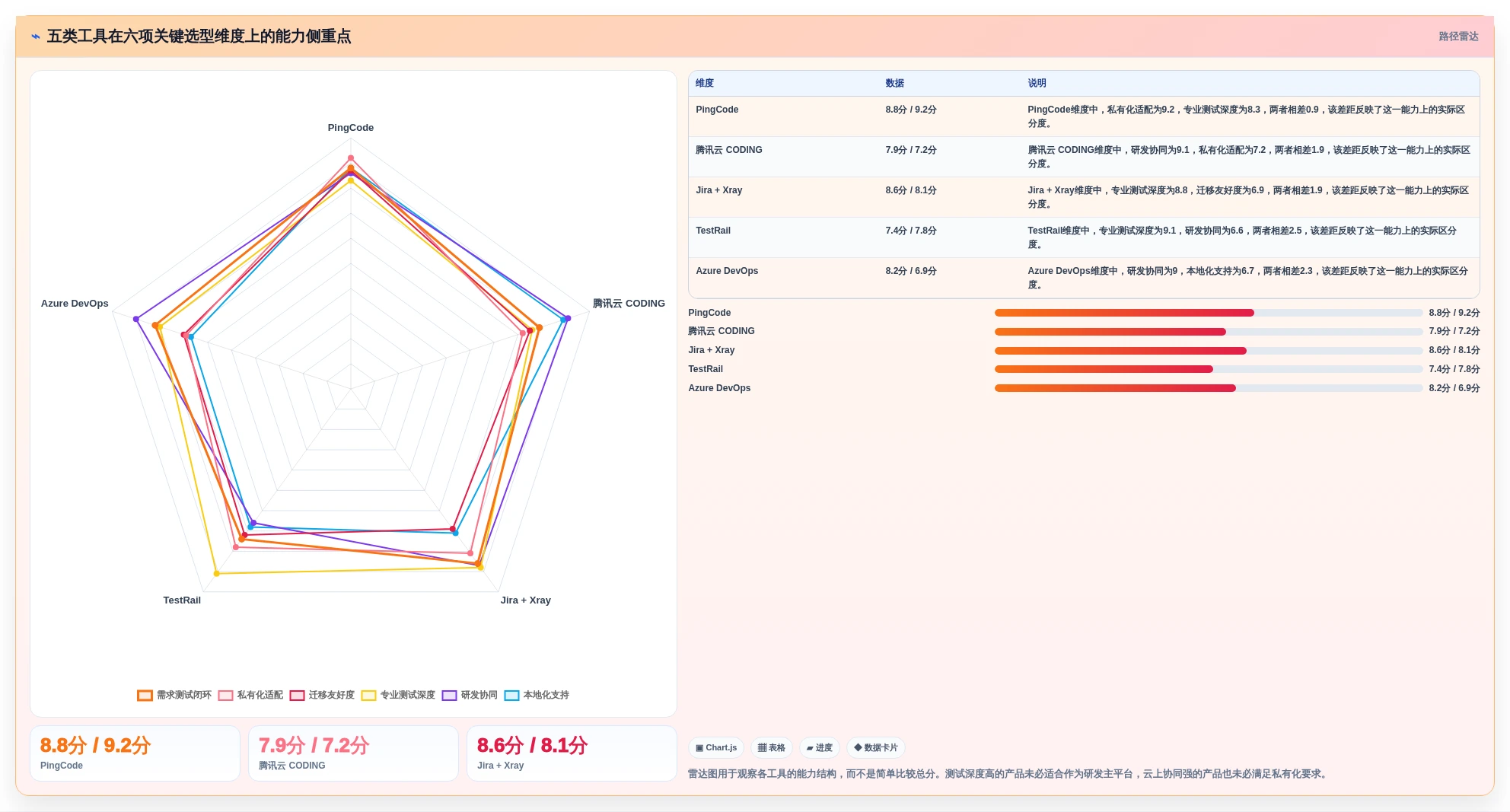Click the Azure DevOps radar axis label
The height and width of the screenshot is (812, 1510).
coord(75,304)
